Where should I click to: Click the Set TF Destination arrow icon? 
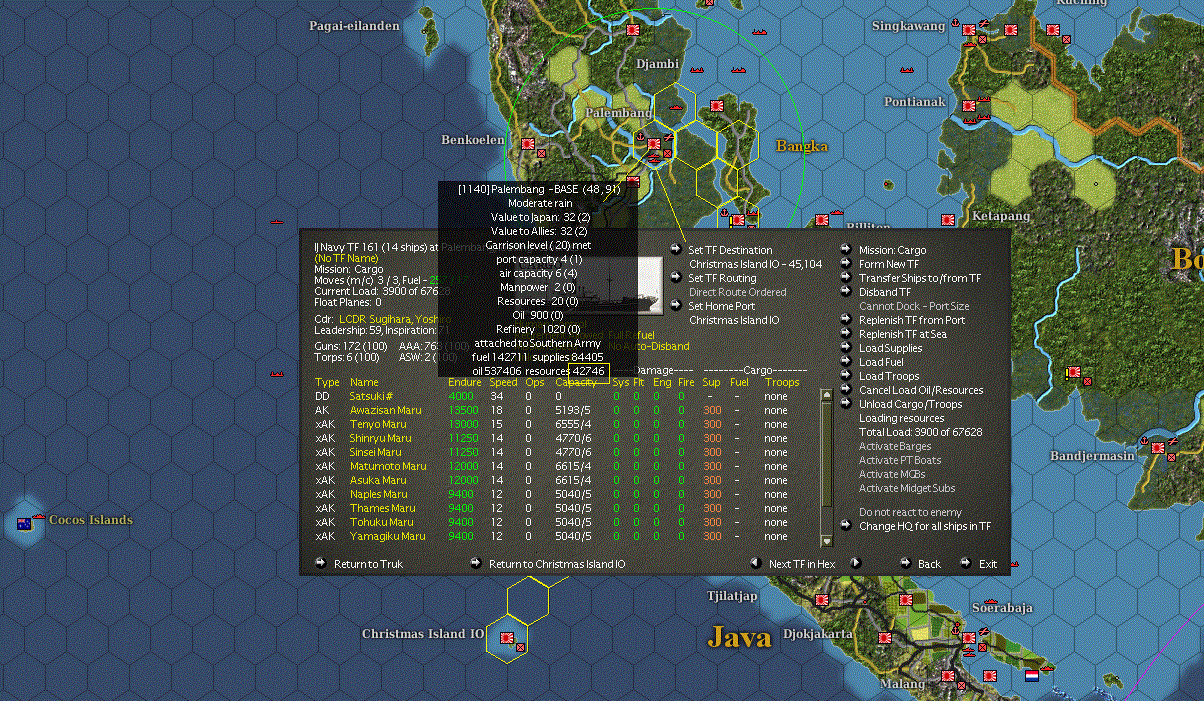[x=677, y=250]
